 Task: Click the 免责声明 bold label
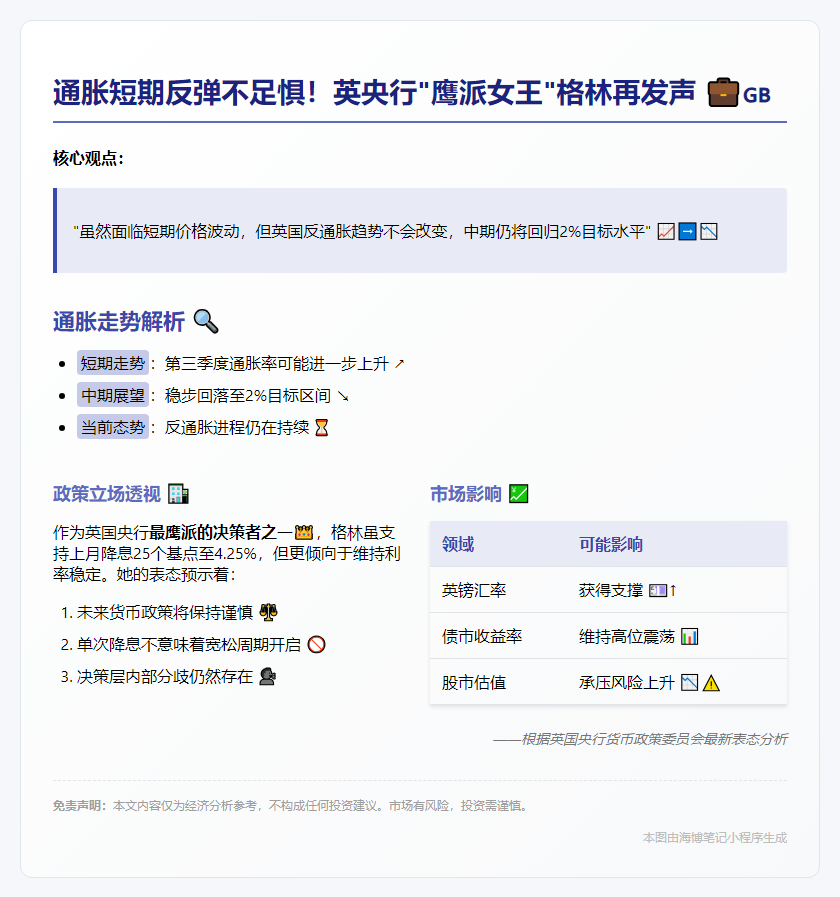coord(80,805)
